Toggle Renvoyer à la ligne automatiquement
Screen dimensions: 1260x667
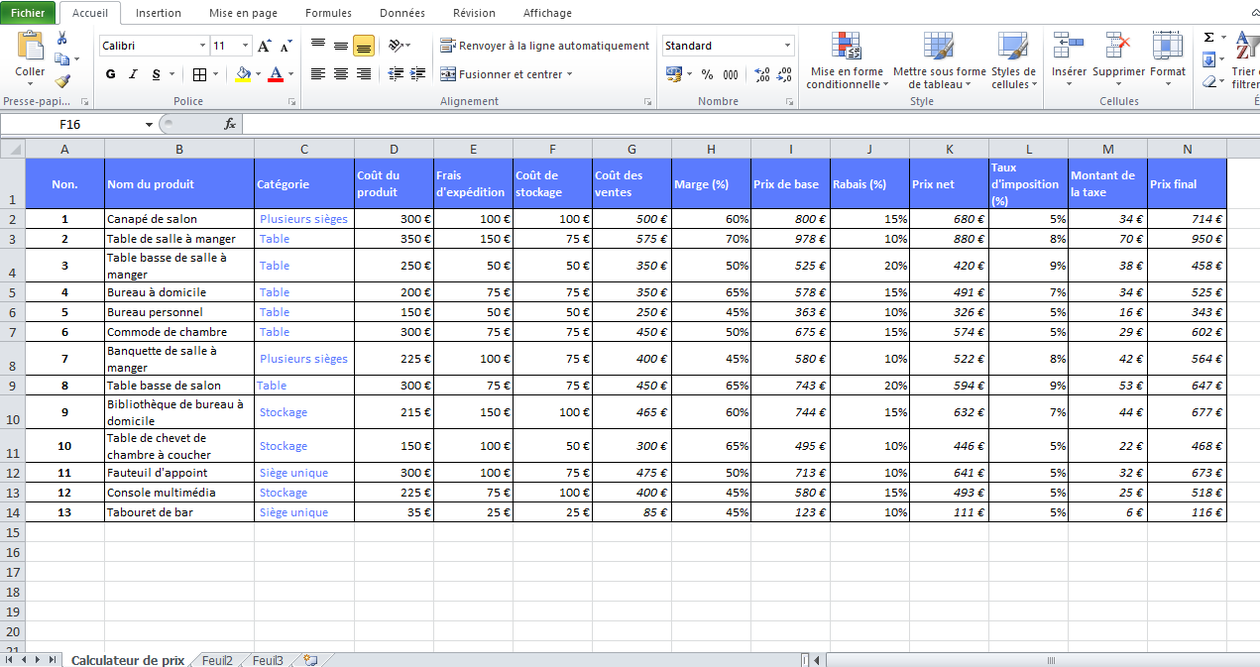[544, 45]
